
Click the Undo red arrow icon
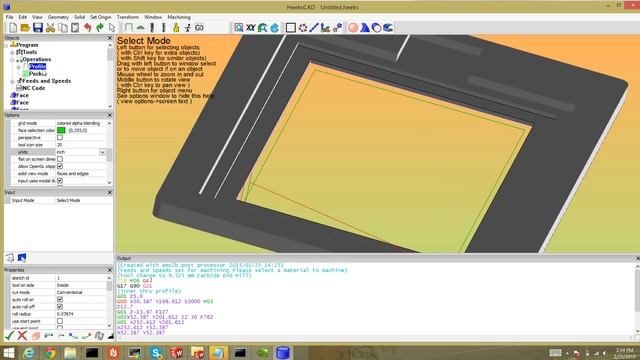(87, 27)
